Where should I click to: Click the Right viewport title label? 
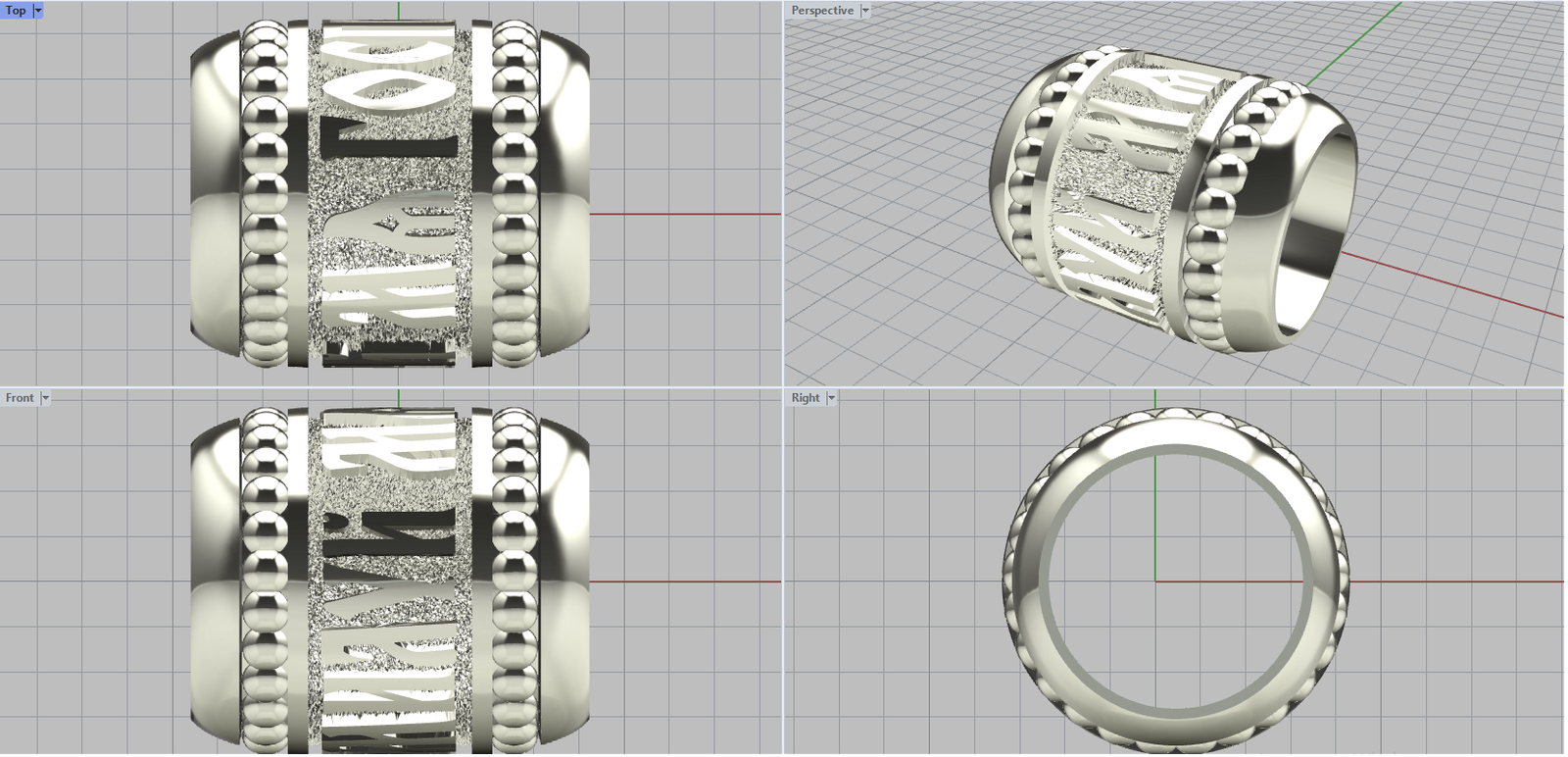pos(805,397)
